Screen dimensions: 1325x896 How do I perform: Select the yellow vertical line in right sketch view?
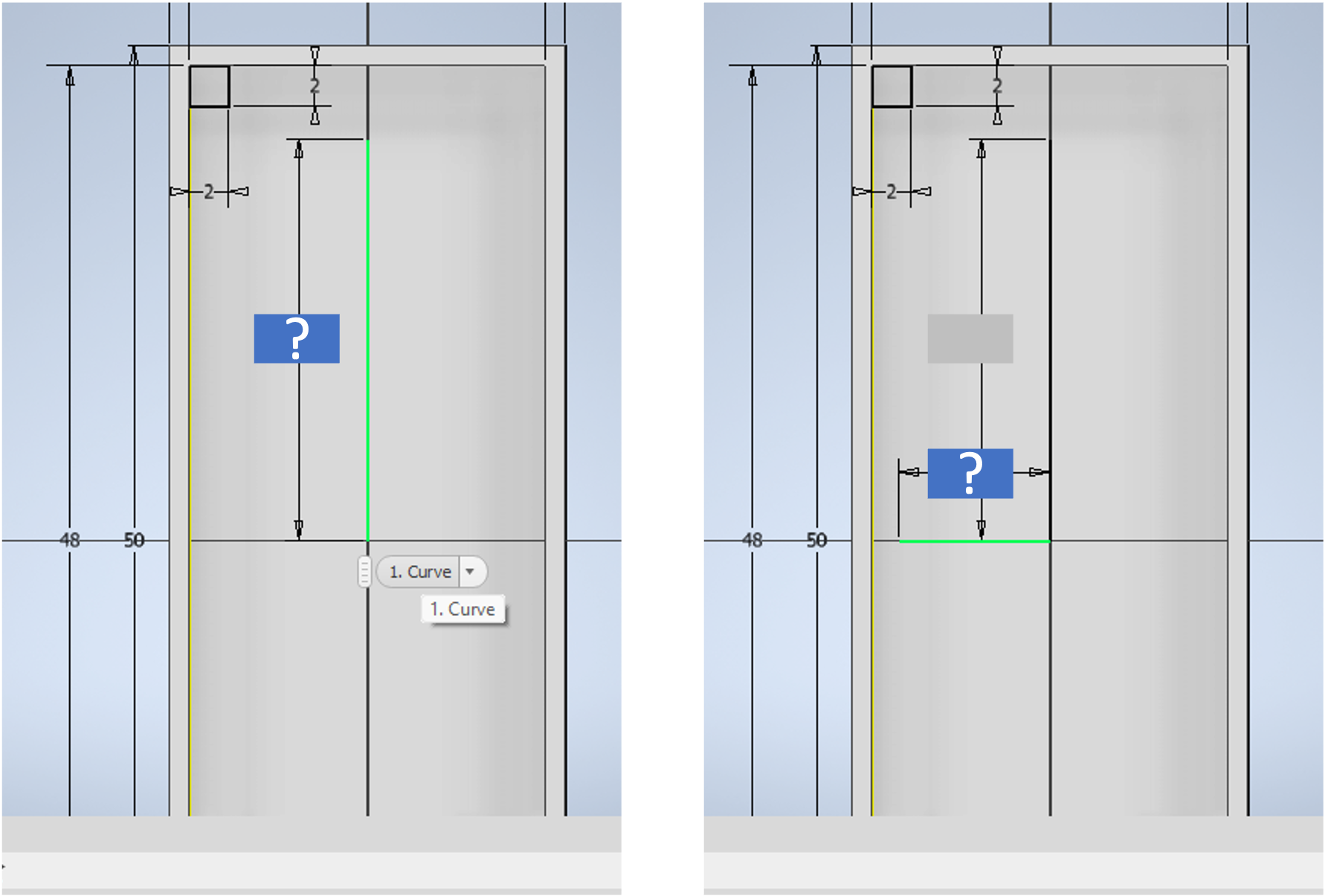[872, 461]
